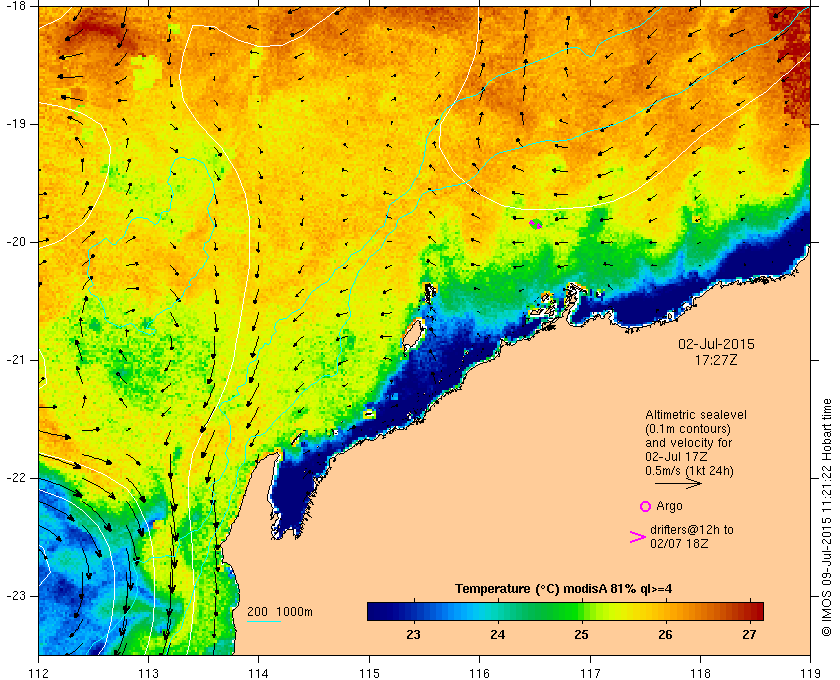Click the time label 17:27Z
This screenshot has height=680, width=840.
tap(716, 360)
